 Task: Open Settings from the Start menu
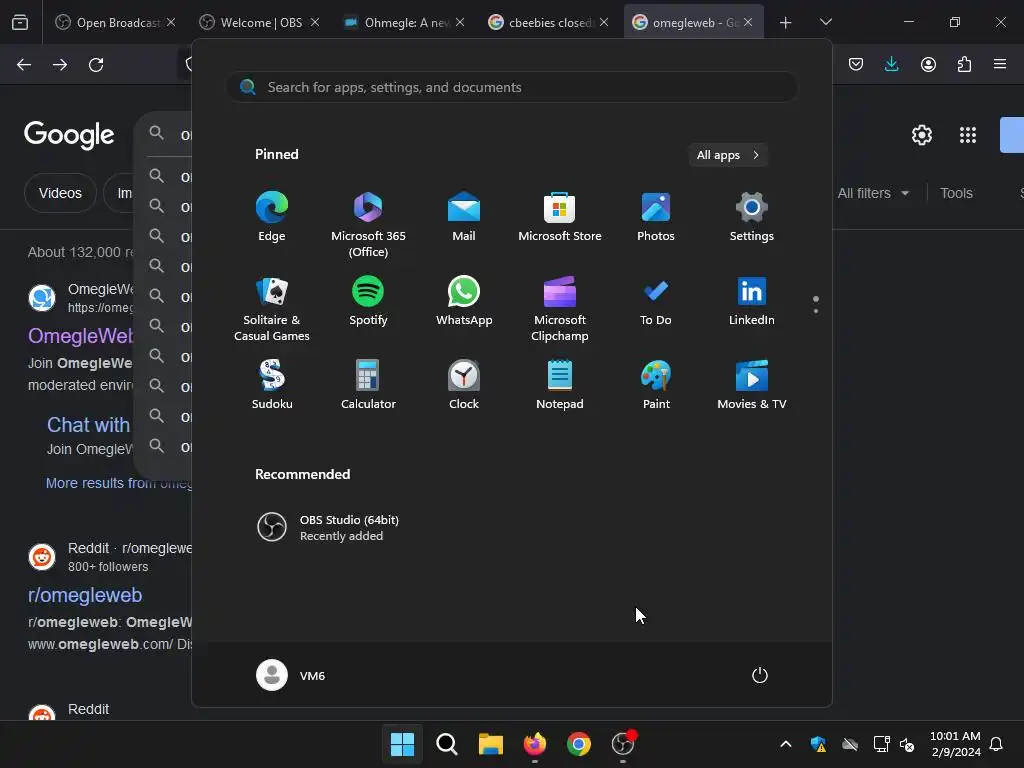[752, 217]
